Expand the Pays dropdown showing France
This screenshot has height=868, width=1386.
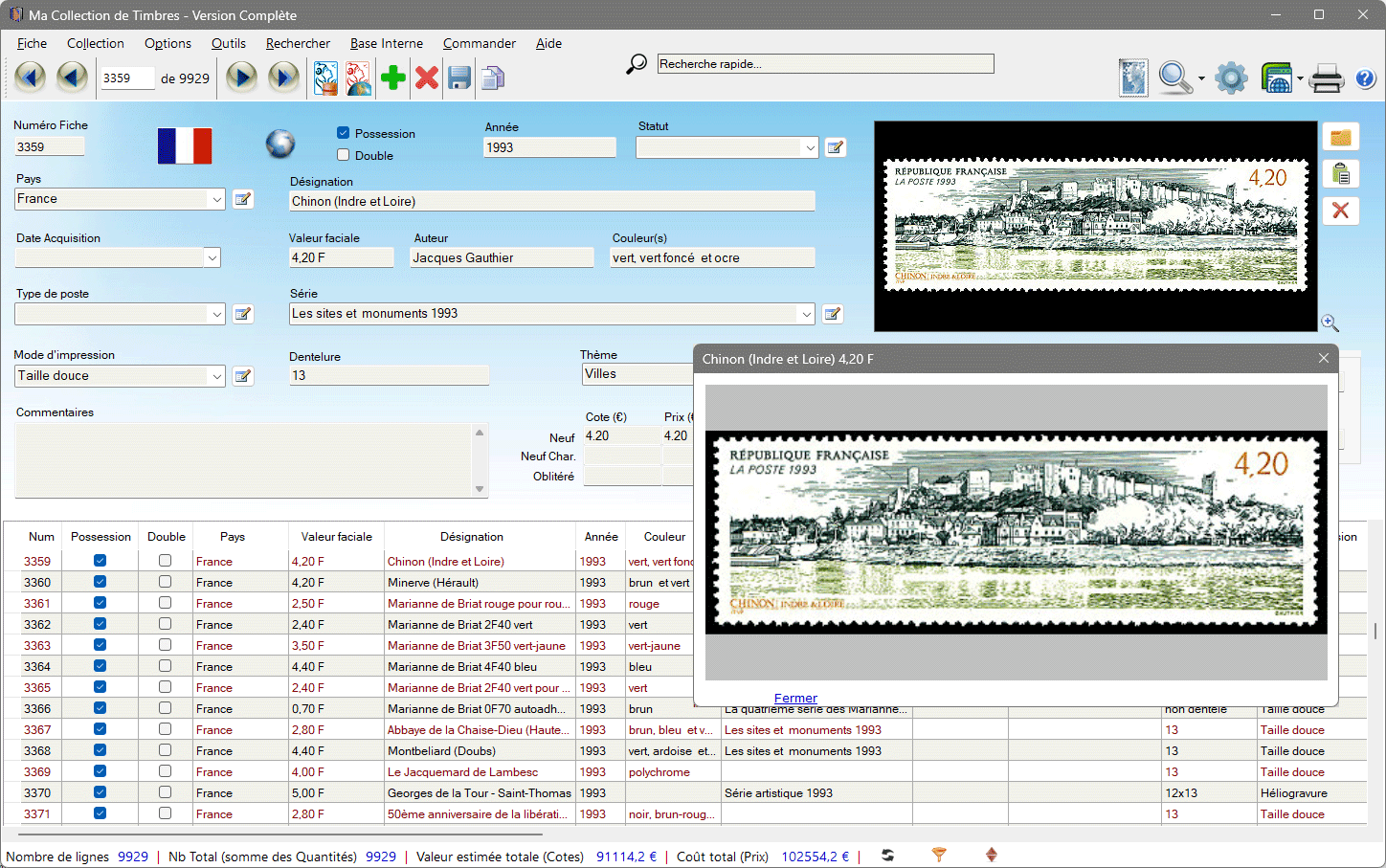[216, 199]
